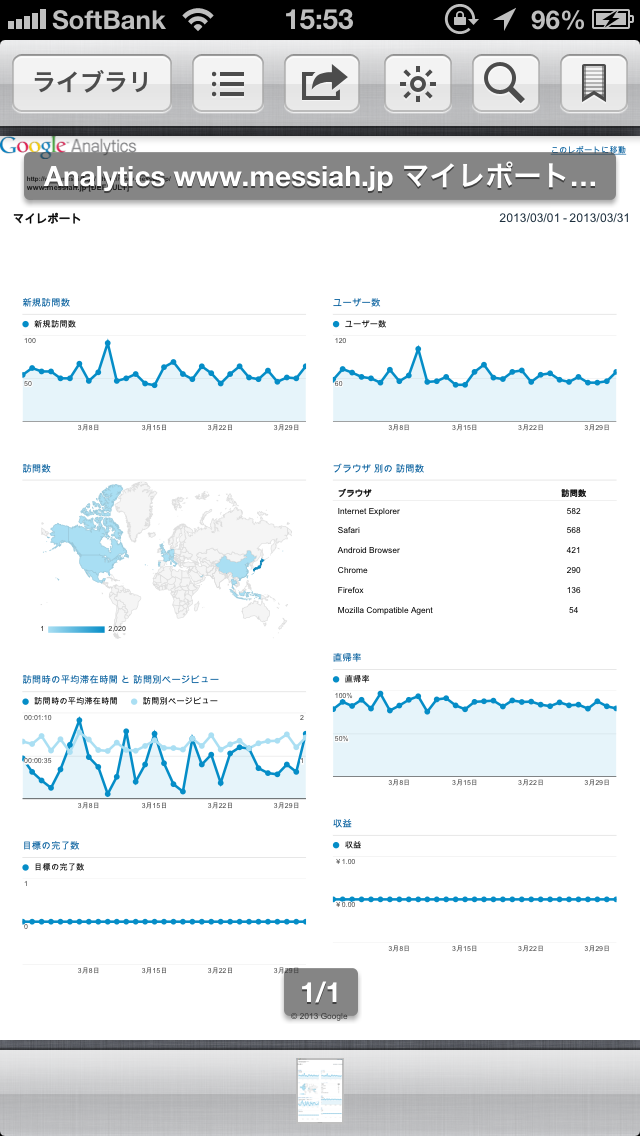Select the Internet Explorer table row

(475, 511)
